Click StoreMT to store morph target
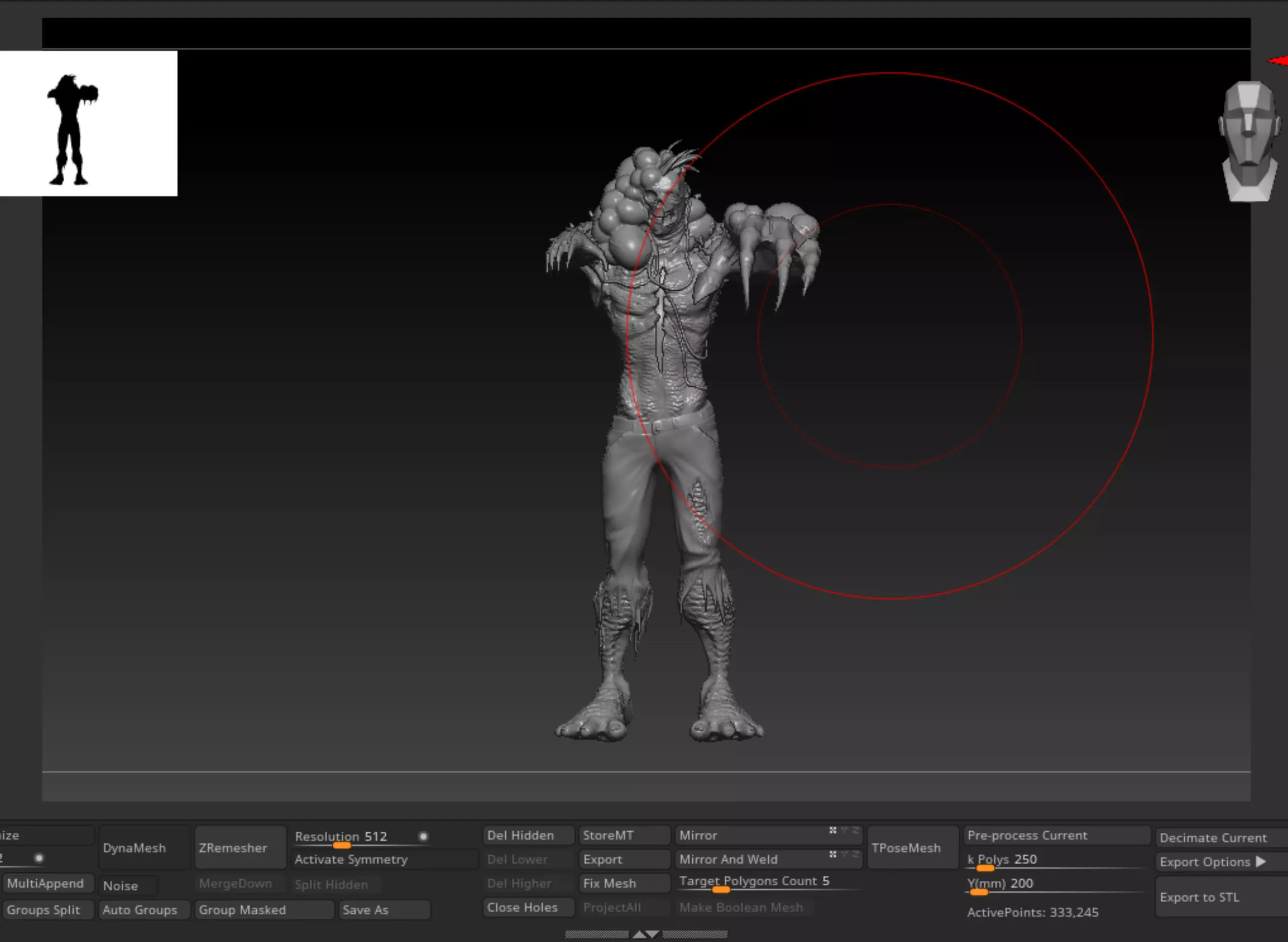The height and width of the screenshot is (942, 1288). tap(625, 835)
